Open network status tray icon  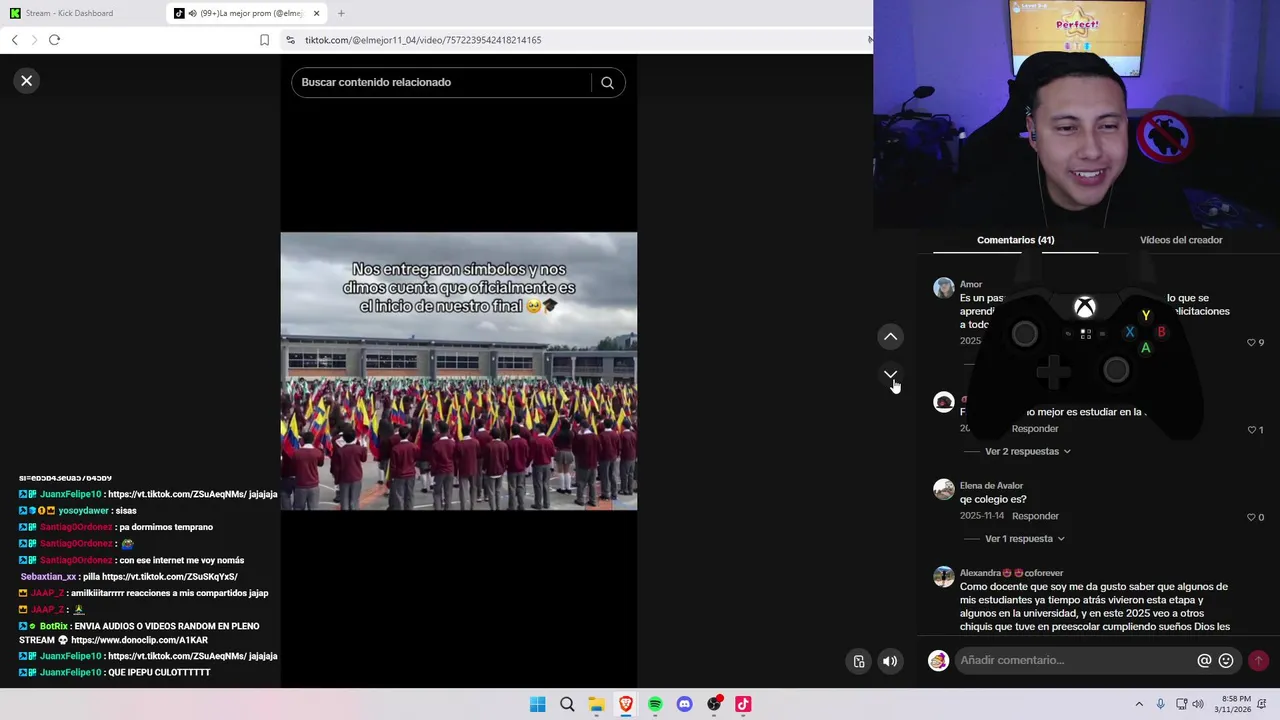click(x=1181, y=704)
